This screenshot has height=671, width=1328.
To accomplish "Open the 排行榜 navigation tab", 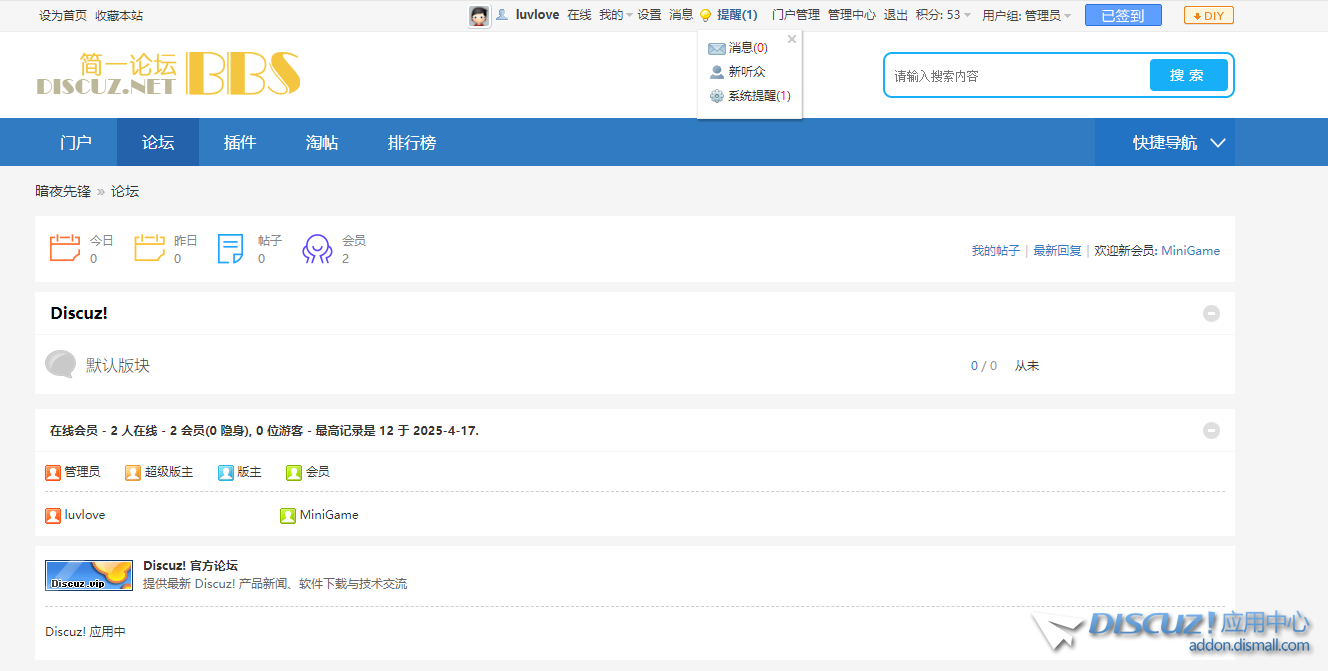I will [412, 143].
